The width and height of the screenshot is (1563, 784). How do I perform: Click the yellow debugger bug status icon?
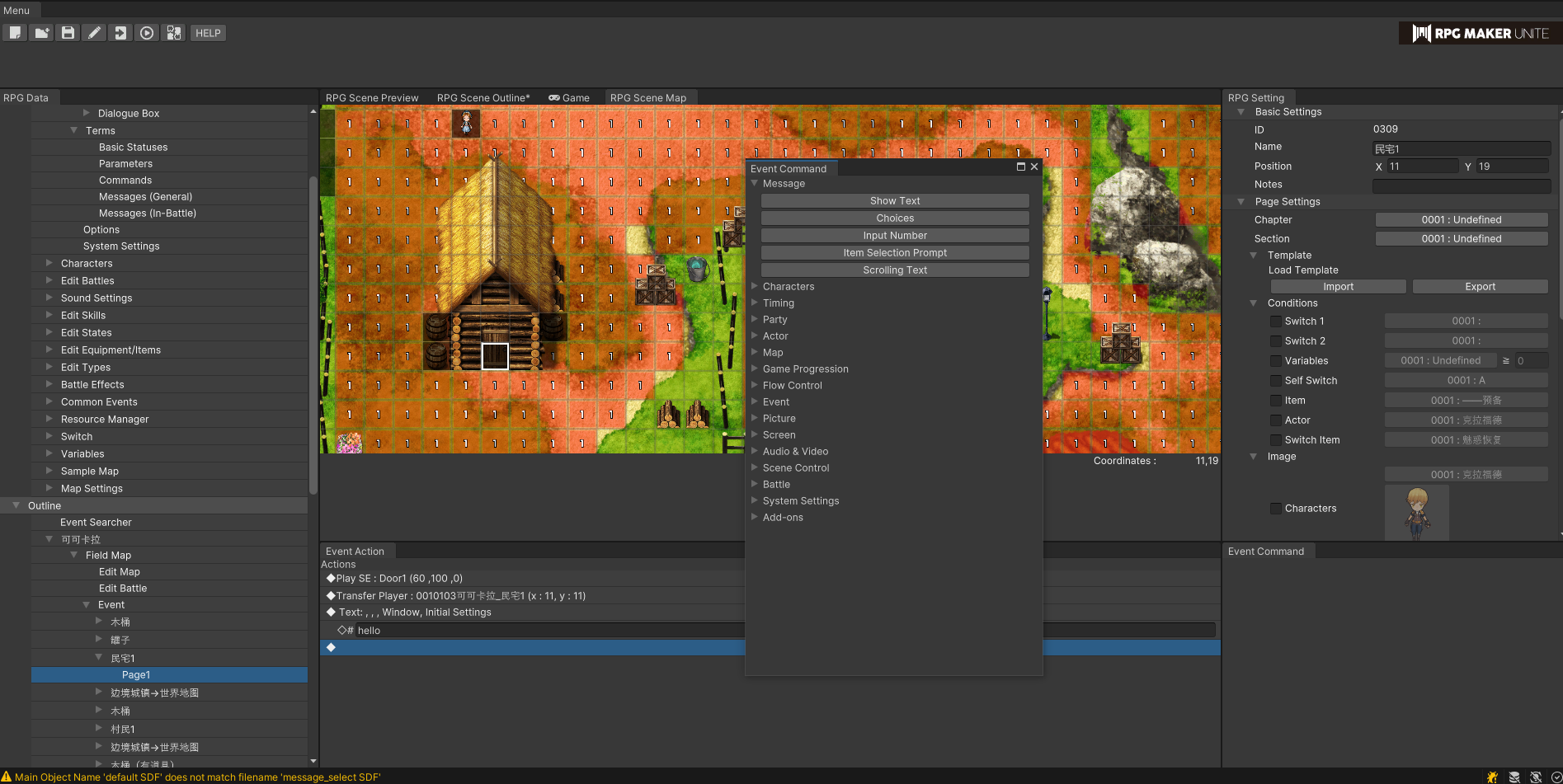(x=1492, y=777)
